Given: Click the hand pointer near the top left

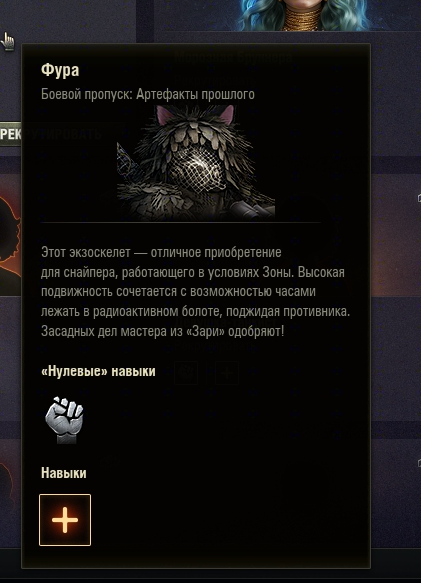Looking at the screenshot, I should [7, 41].
